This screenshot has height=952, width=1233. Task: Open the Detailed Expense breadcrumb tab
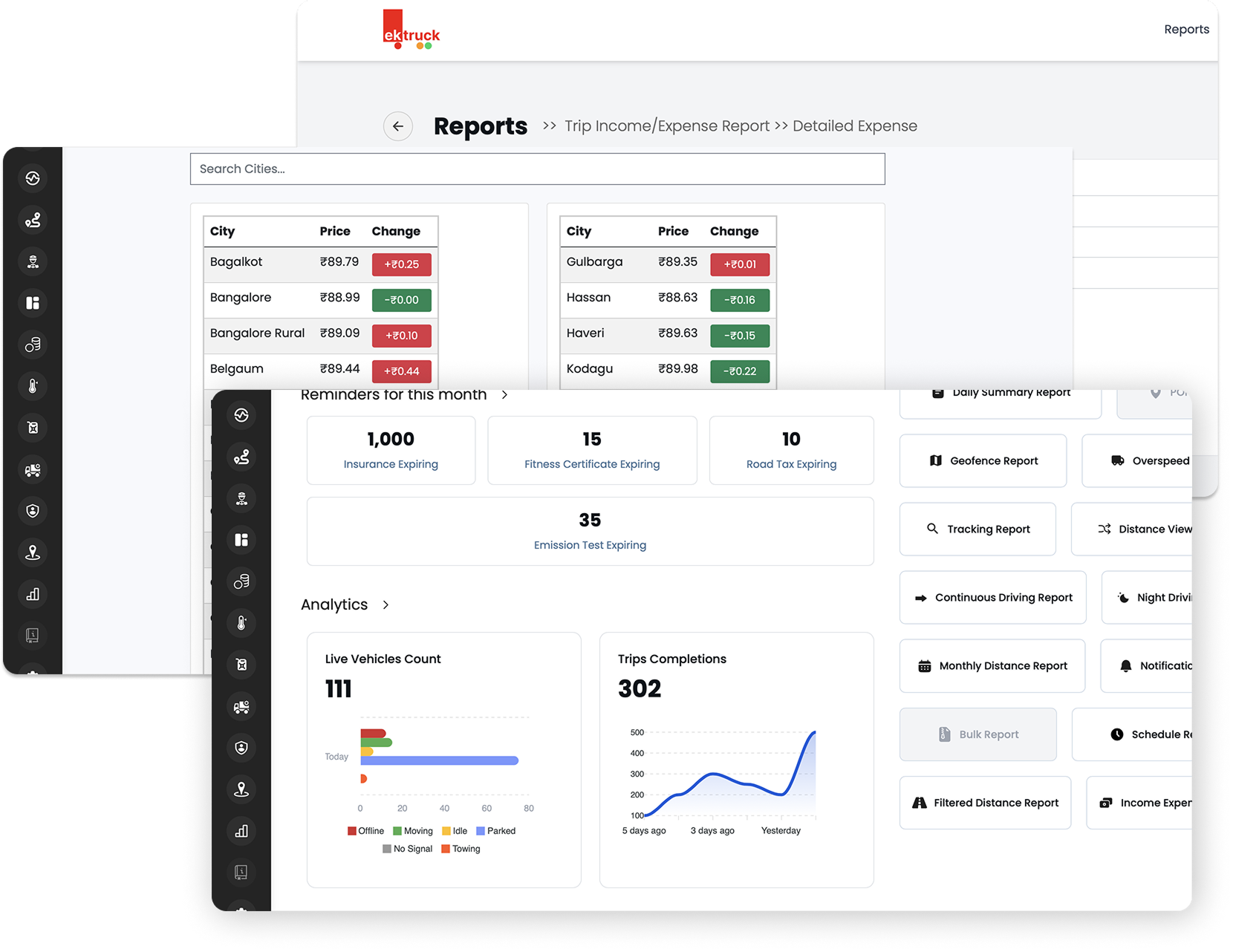click(x=854, y=125)
